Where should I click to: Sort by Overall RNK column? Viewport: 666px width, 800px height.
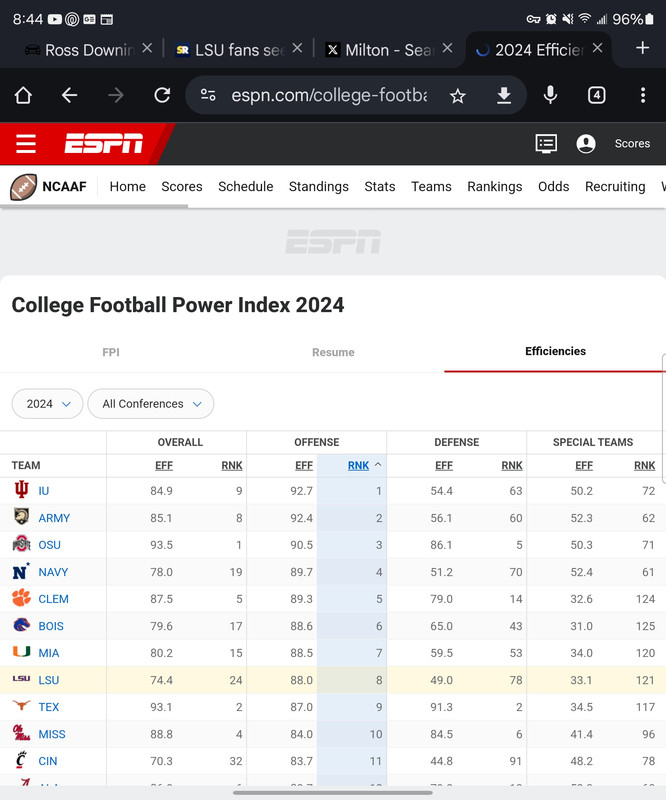click(x=232, y=465)
